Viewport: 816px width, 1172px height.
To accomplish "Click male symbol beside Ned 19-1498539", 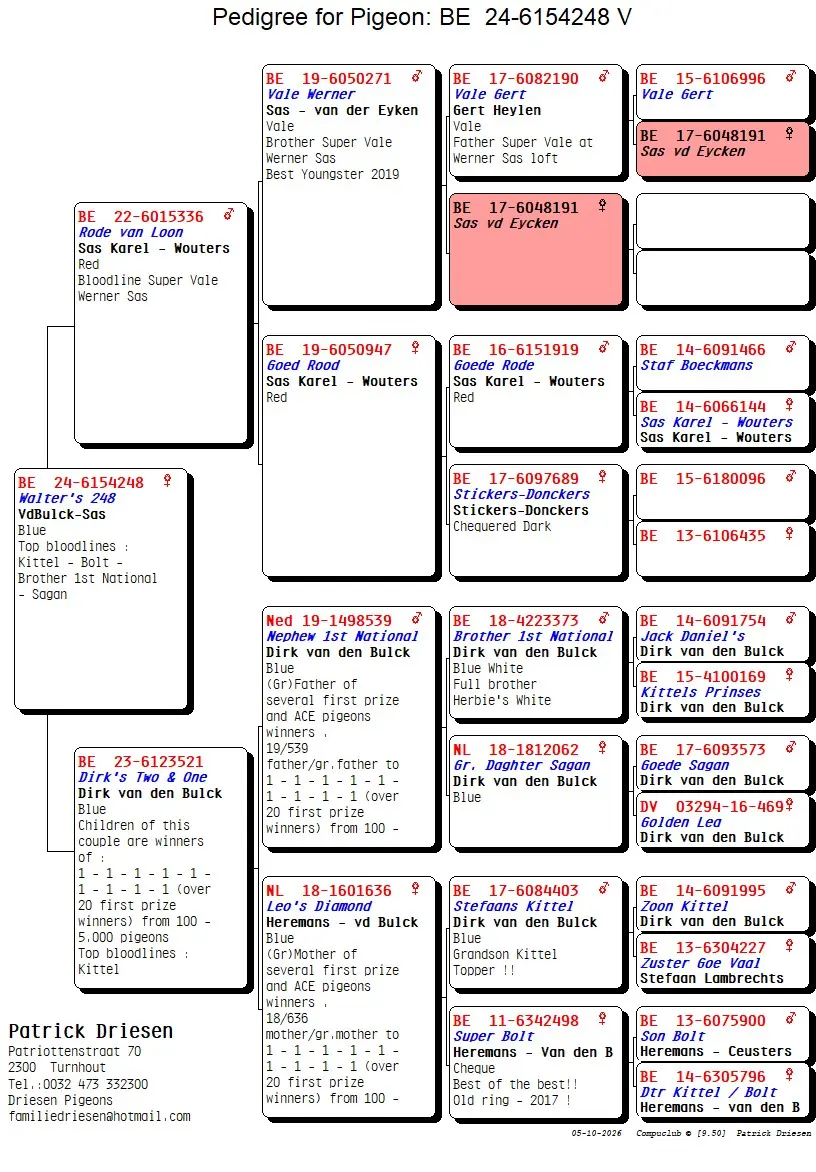I will point(417,619).
